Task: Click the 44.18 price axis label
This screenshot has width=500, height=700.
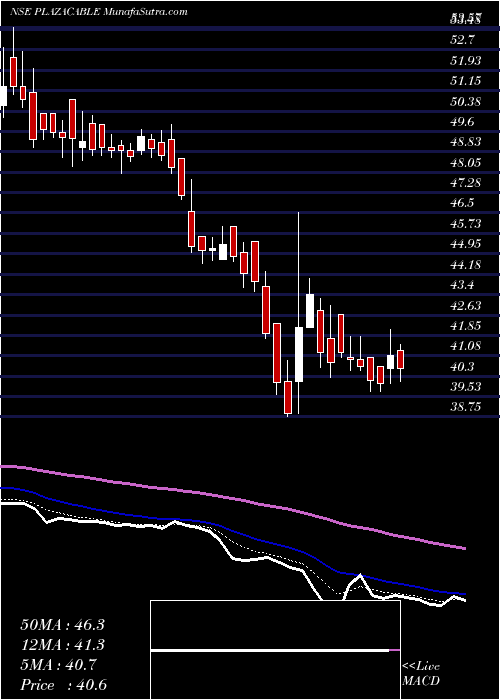Action: (466, 265)
